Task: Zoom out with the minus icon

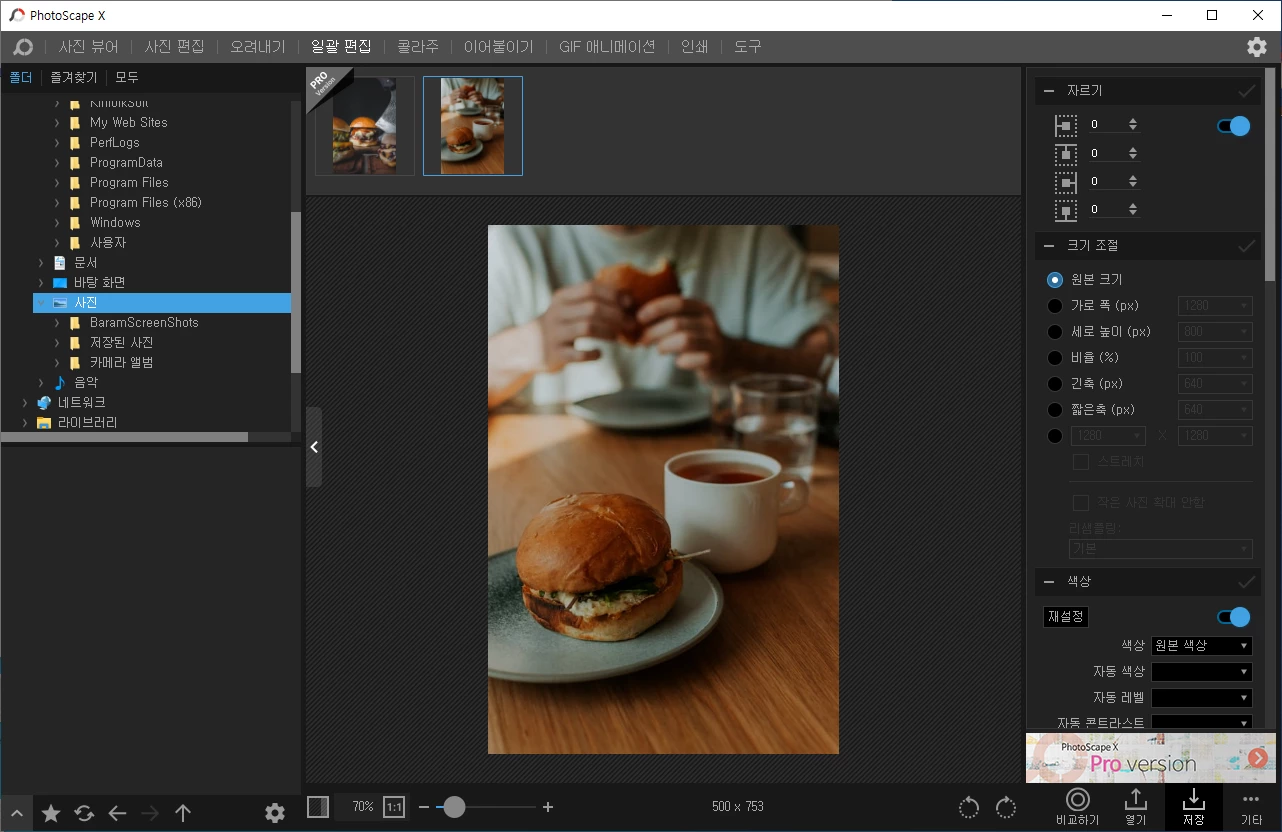Action: [x=424, y=807]
